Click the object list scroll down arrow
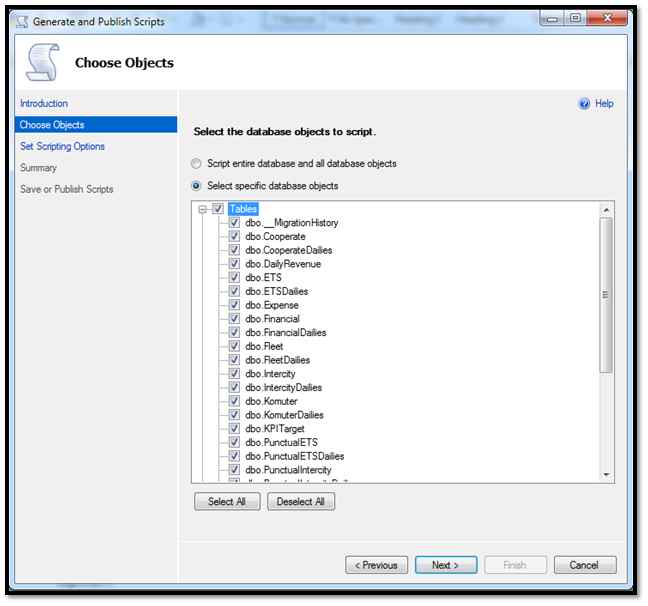 (x=606, y=475)
